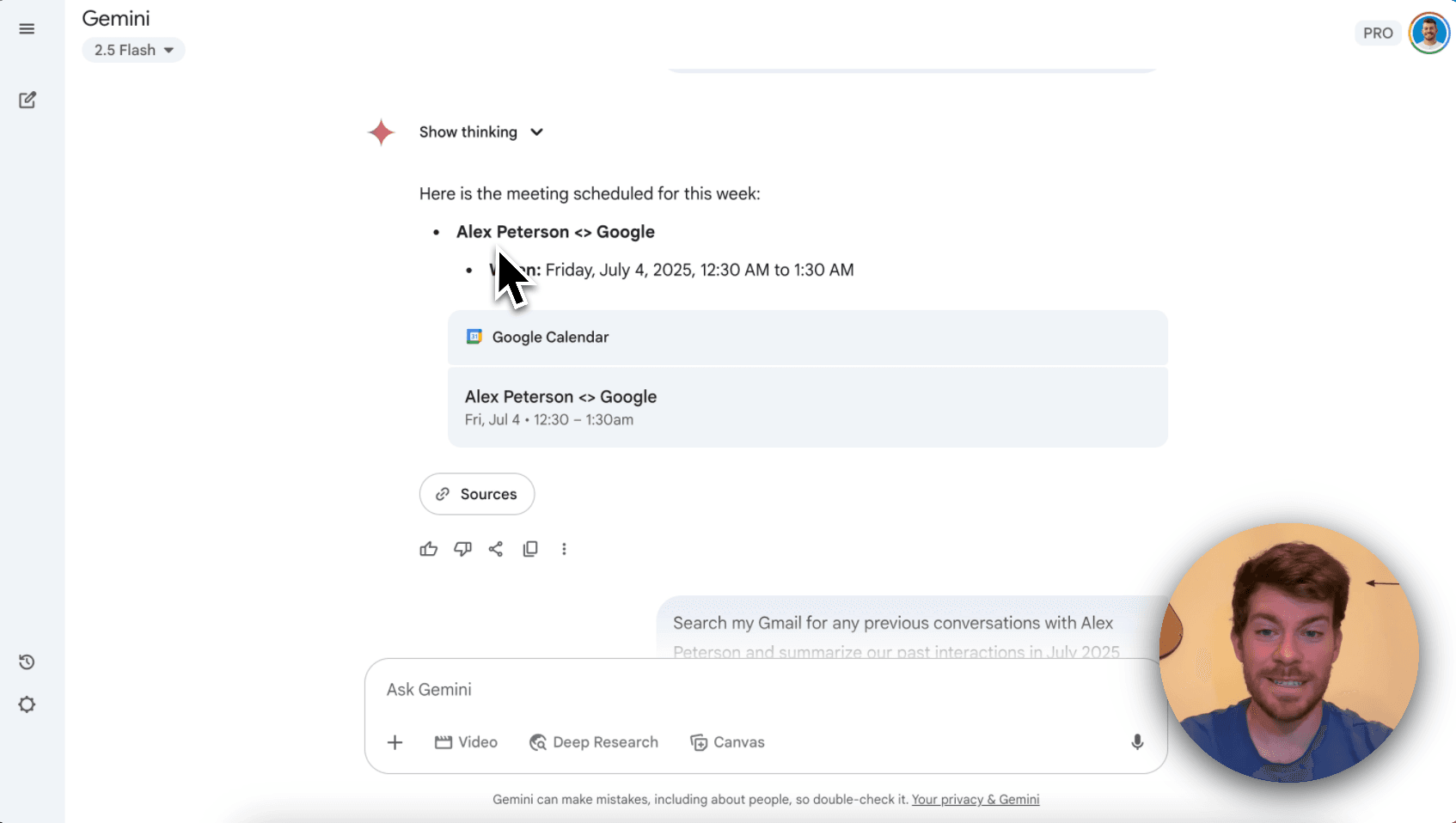Click 'Friday, July 4, 2025, 12:30 AM to 1:30 AM' text
Image resolution: width=1456 pixels, height=823 pixels.
[700, 270]
